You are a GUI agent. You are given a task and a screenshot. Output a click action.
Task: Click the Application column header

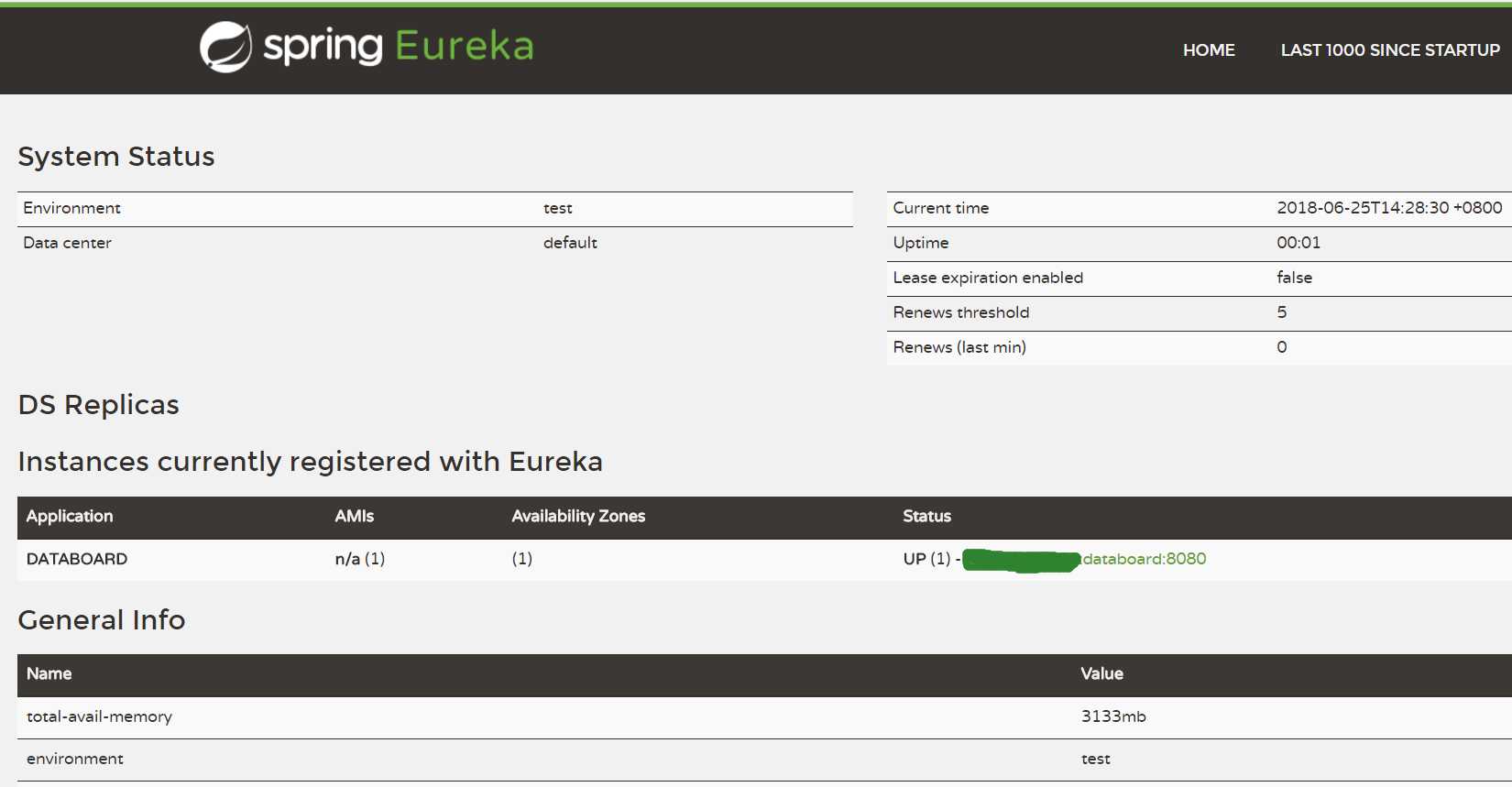click(70, 517)
